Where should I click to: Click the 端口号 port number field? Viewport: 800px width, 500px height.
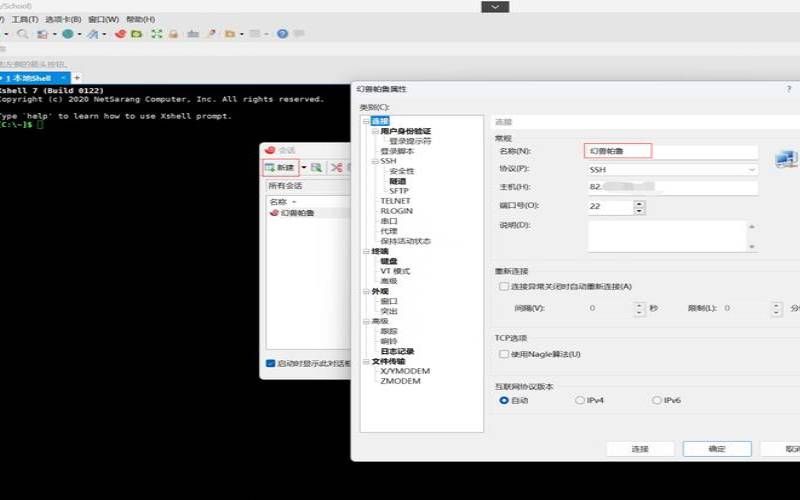click(611, 207)
